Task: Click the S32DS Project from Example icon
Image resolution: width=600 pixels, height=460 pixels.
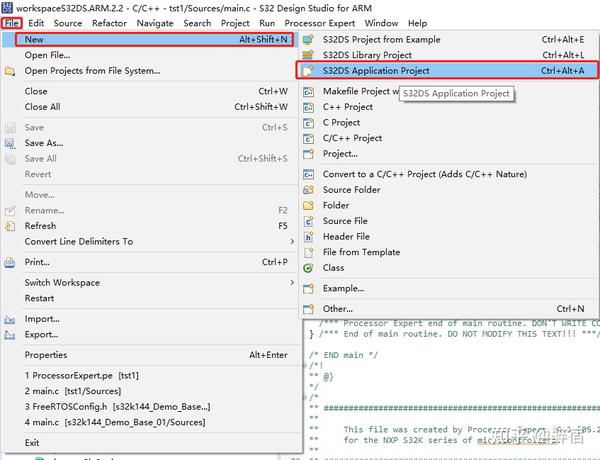Action: [308, 39]
